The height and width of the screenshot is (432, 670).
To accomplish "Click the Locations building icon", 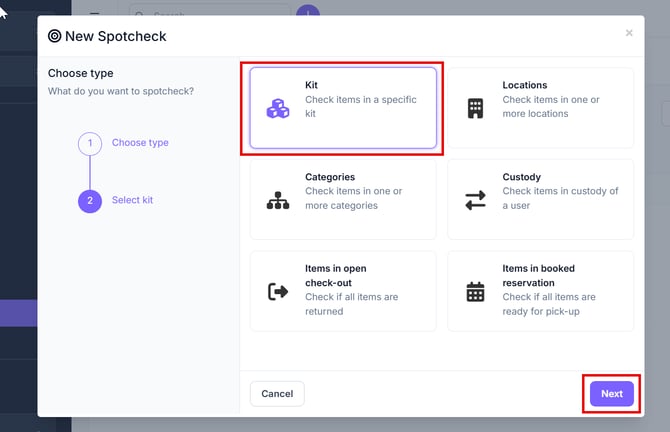I will point(475,109).
